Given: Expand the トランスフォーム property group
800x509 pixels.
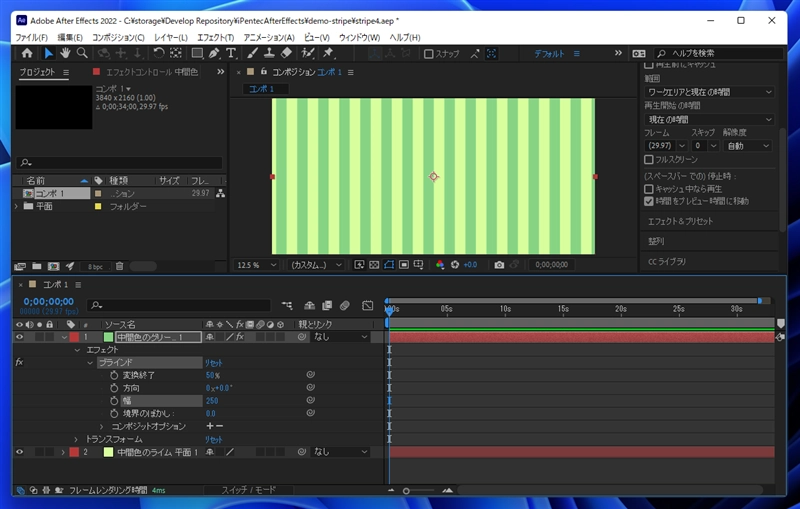Looking at the screenshot, I should point(75,439).
